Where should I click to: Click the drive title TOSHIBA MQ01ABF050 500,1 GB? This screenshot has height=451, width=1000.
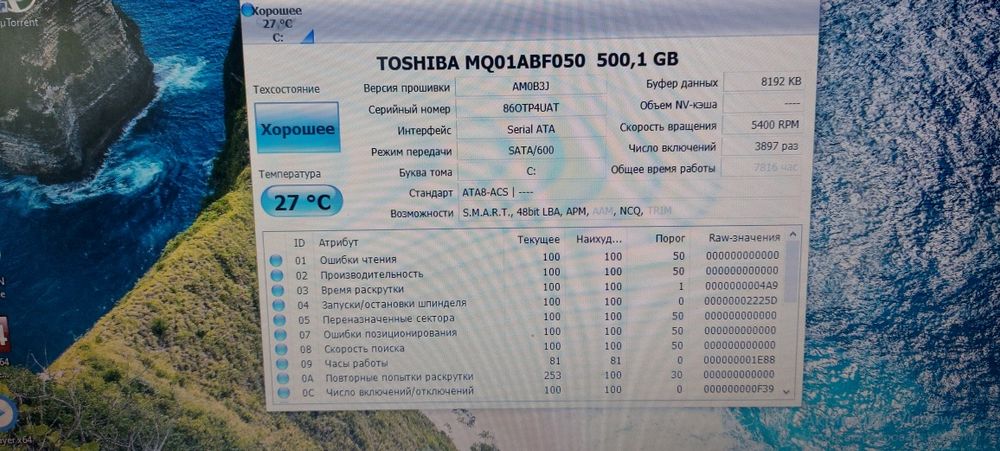(x=527, y=61)
